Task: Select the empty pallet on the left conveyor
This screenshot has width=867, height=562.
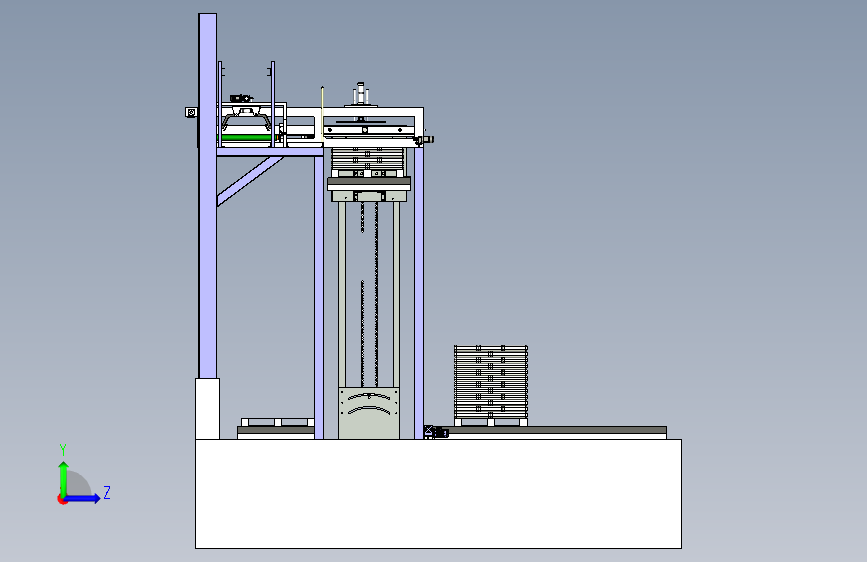Action: (x=278, y=422)
